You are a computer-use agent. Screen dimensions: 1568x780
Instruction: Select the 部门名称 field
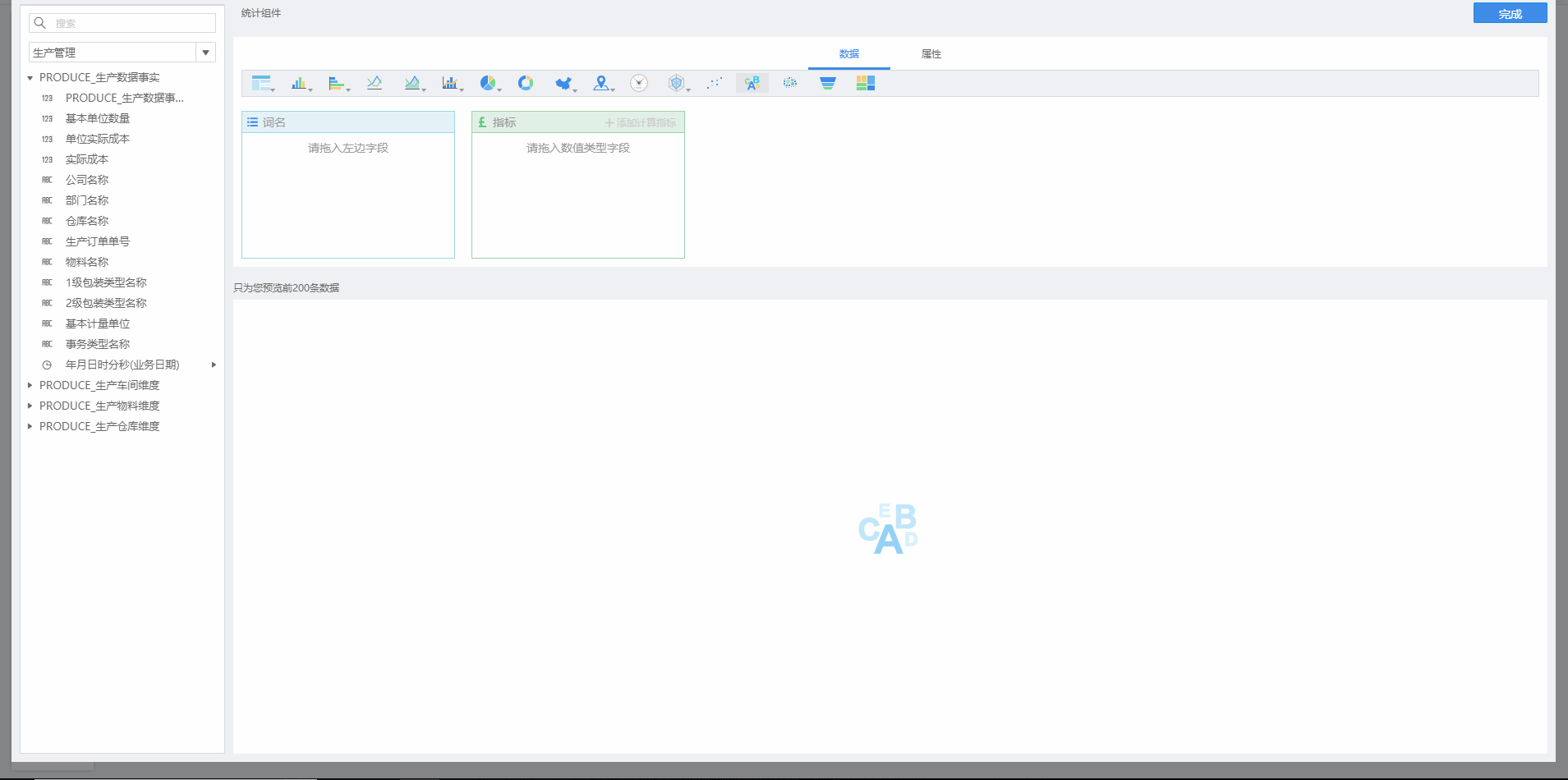click(x=87, y=200)
